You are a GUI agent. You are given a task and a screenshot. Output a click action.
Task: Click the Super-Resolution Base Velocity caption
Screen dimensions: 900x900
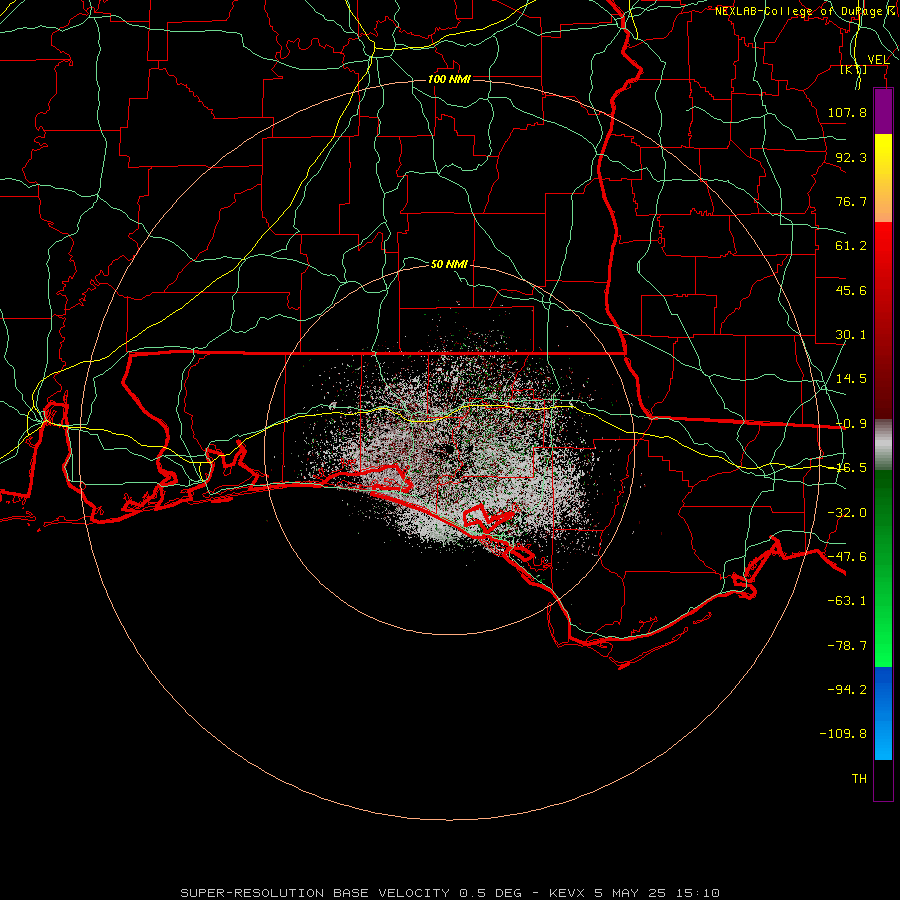(x=450, y=893)
